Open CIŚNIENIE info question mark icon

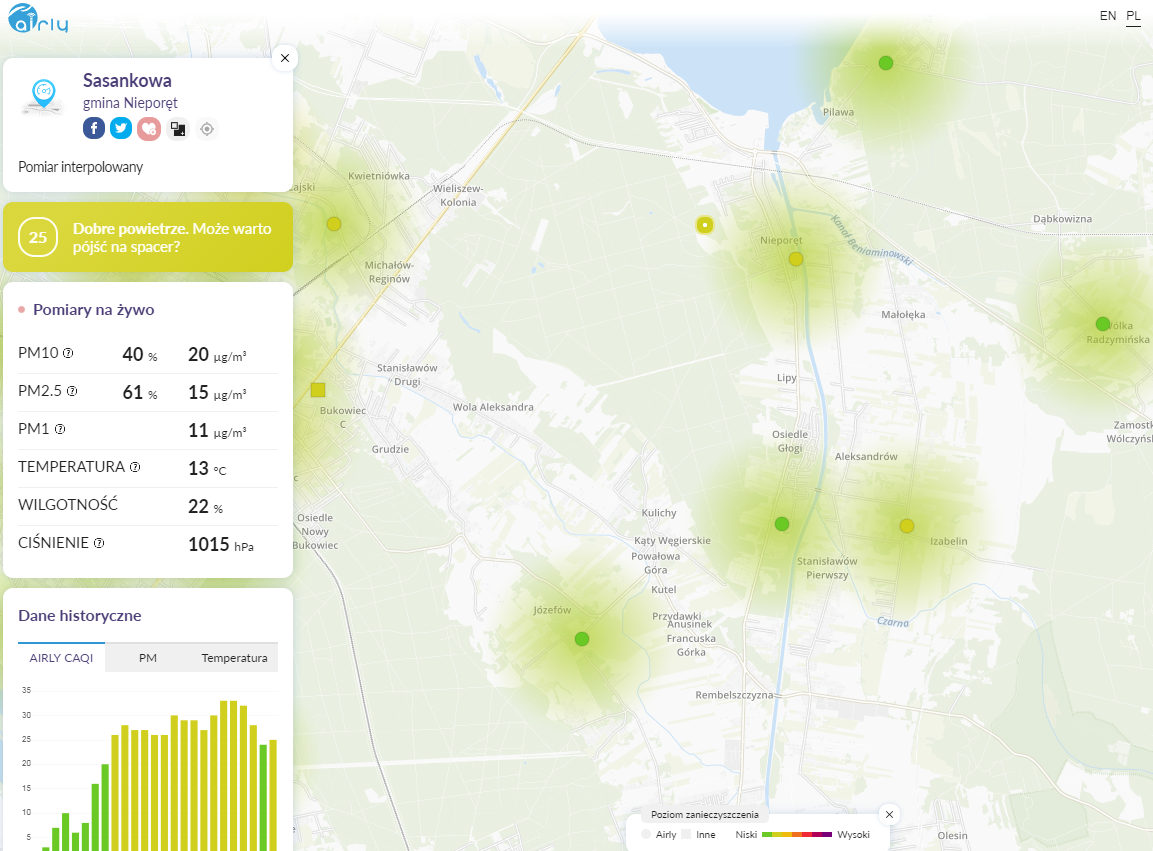tap(99, 543)
